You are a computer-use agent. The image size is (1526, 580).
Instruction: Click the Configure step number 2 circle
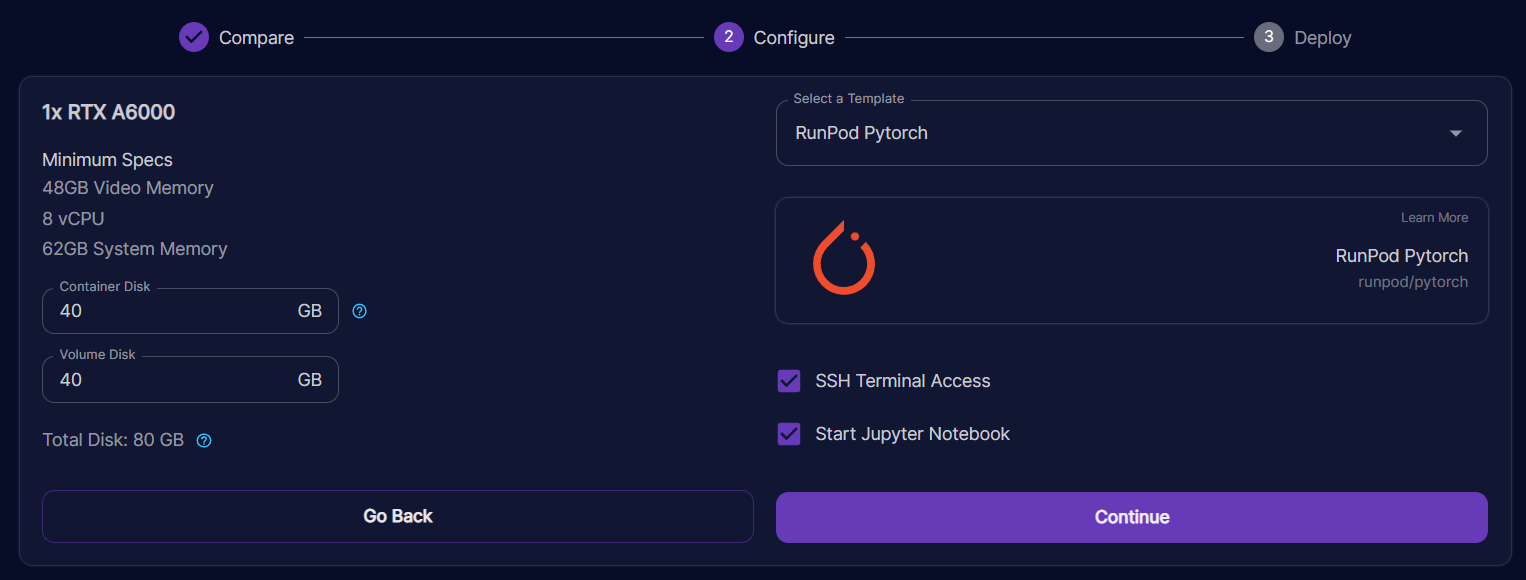point(728,38)
